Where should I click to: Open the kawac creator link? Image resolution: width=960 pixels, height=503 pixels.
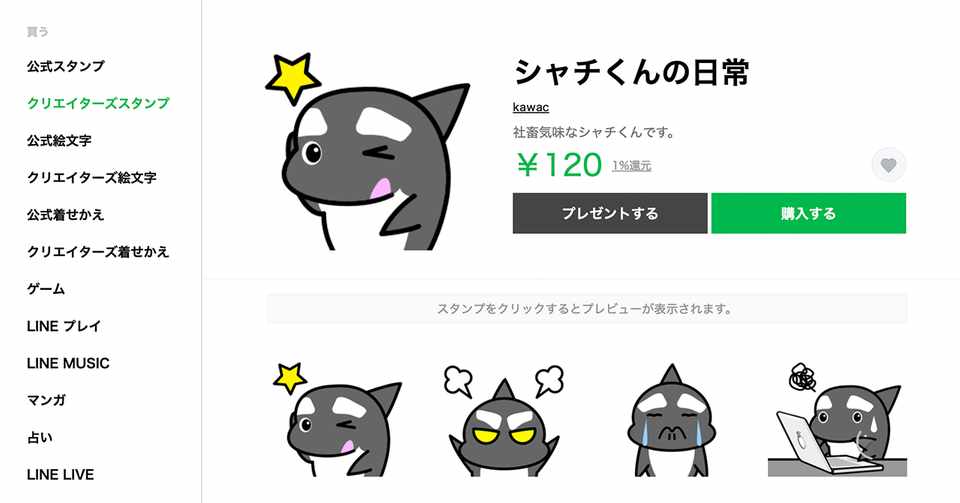coord(531,107)
